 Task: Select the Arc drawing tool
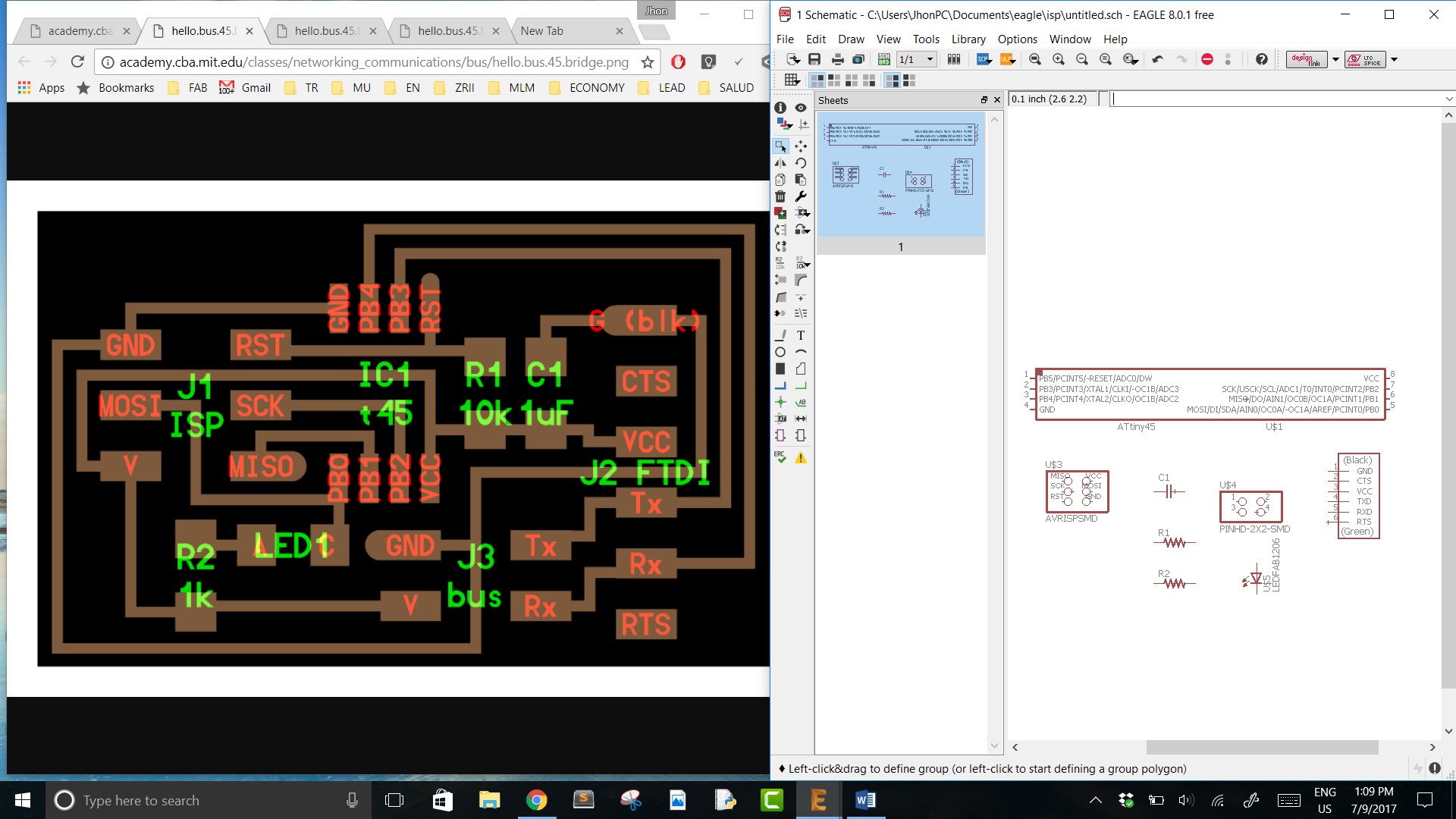[x=801, y=352]
